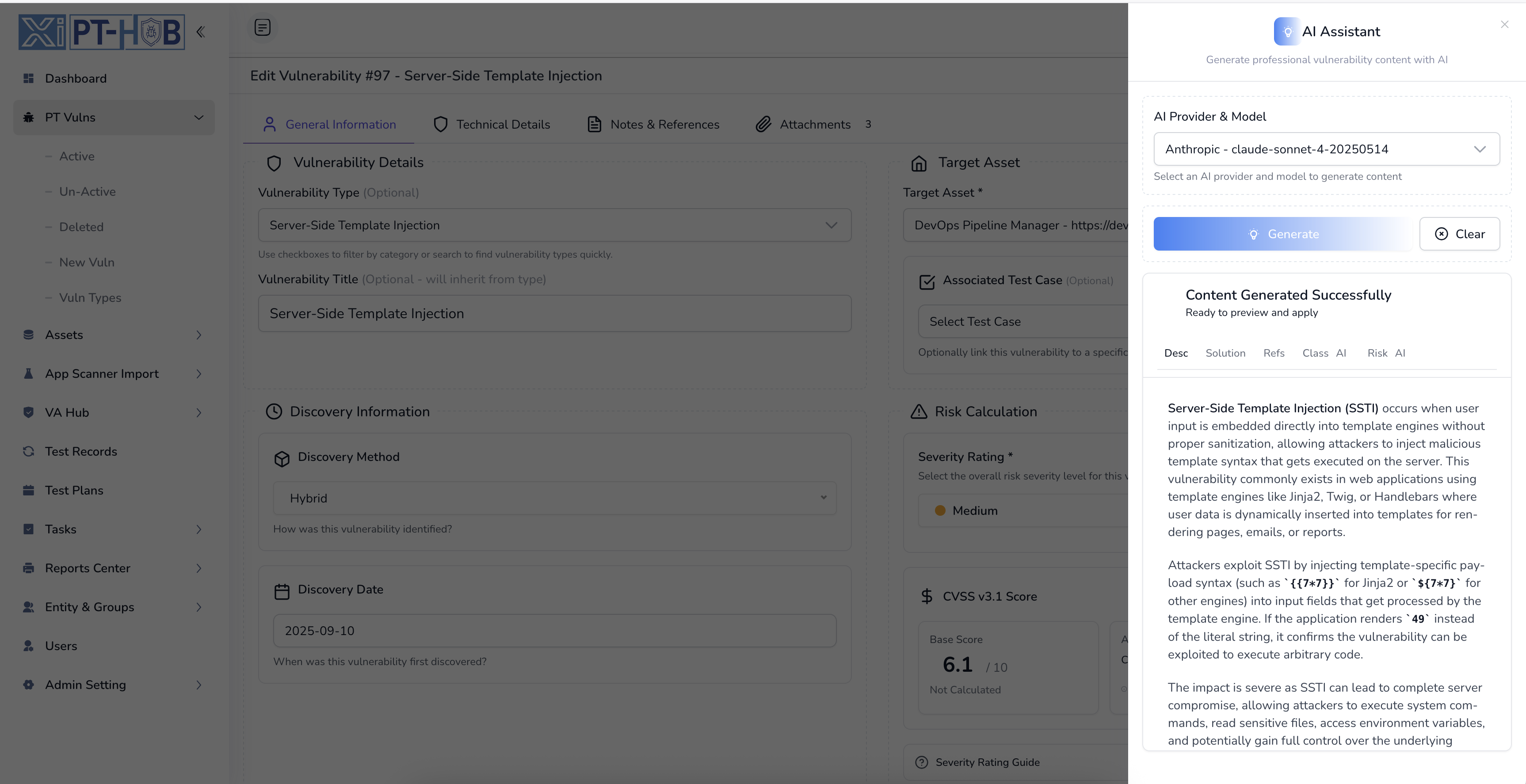Click the Admin Setting gear icon

click(28, 685)
